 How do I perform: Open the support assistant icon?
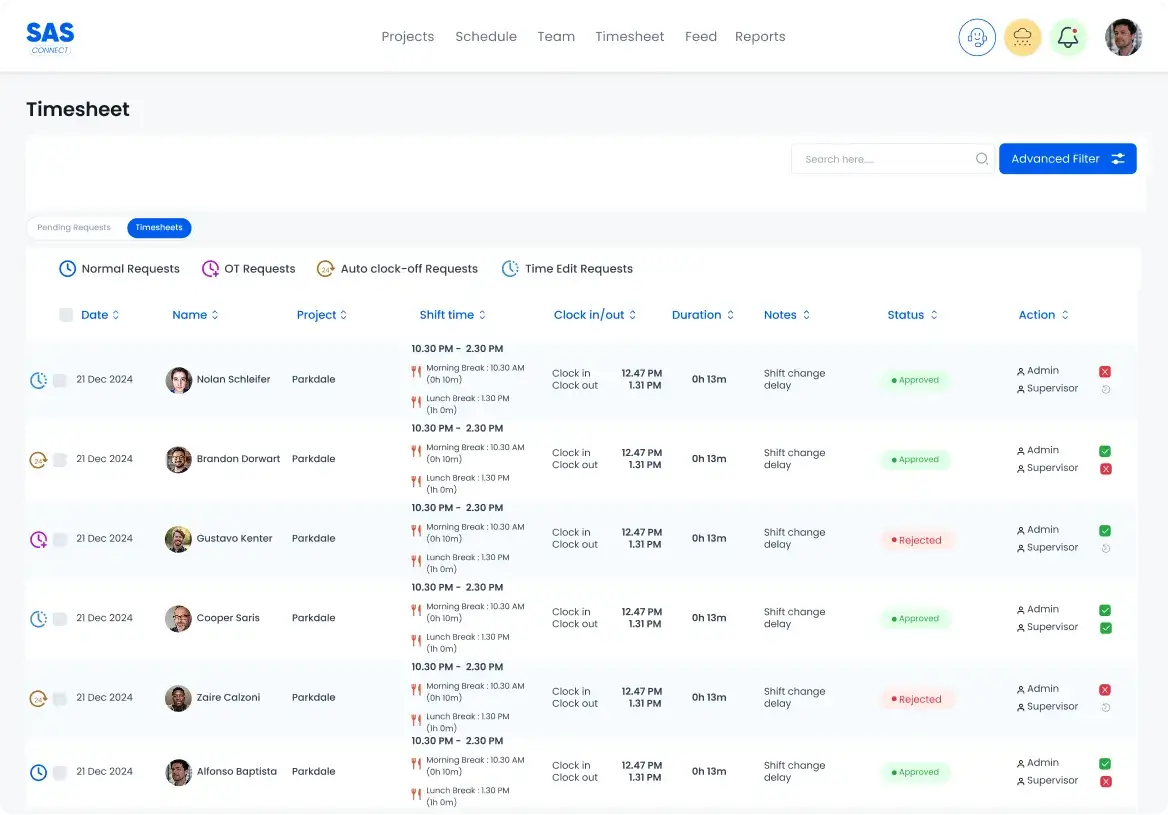point(977,37)
